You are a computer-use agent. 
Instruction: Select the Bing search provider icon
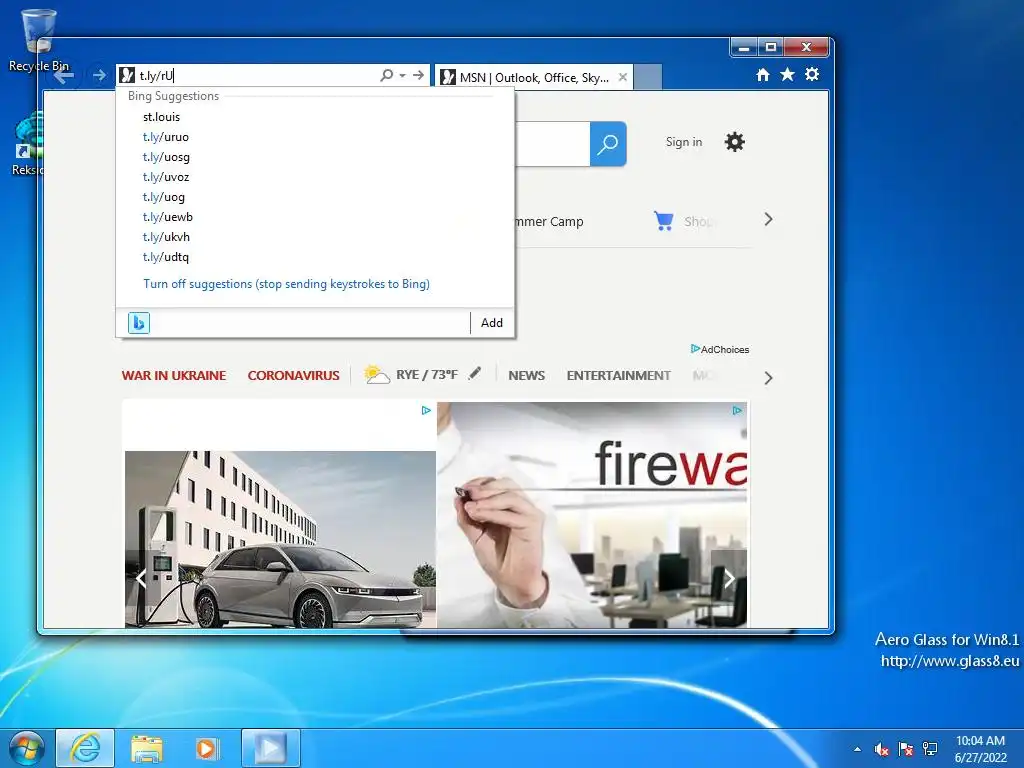pos(138,323)
